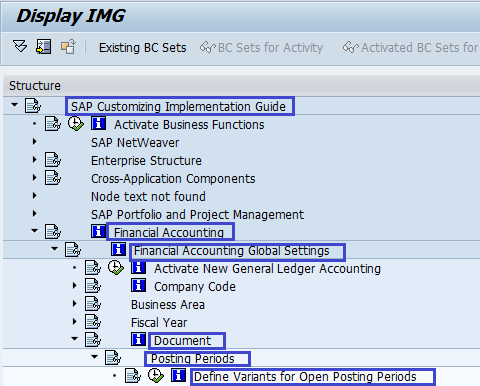Select Document entry in tree
The height and width of the screenshot is (386, 480).
(182, 341)
